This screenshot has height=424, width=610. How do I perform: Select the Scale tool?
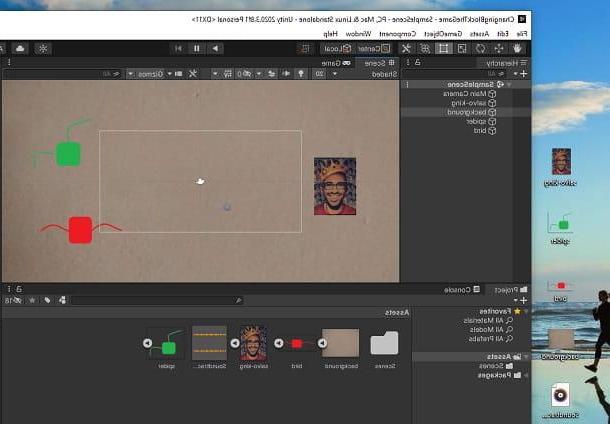point(462,49)
